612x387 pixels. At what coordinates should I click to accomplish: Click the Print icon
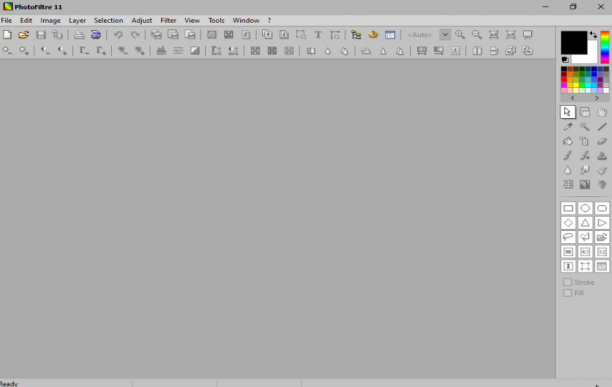pos(79,35)
